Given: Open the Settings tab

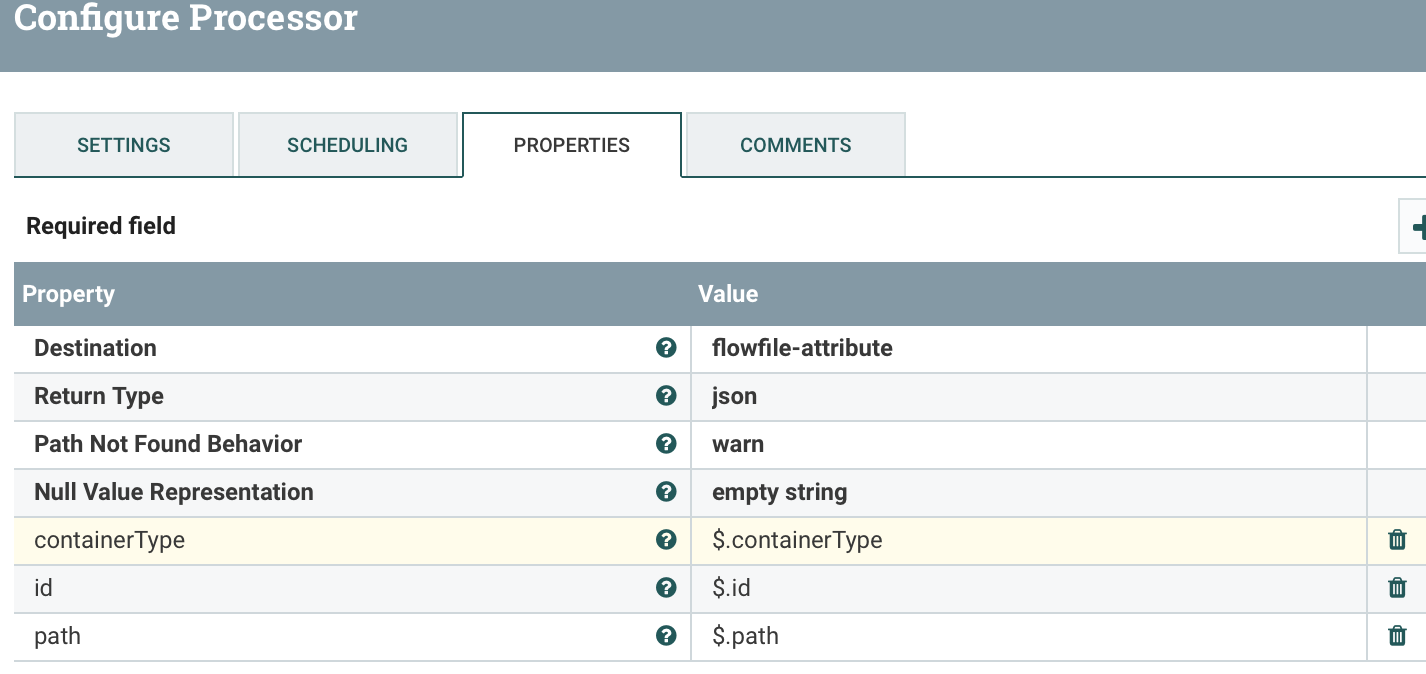Looking at the screenshot, I should click(124, 145).
